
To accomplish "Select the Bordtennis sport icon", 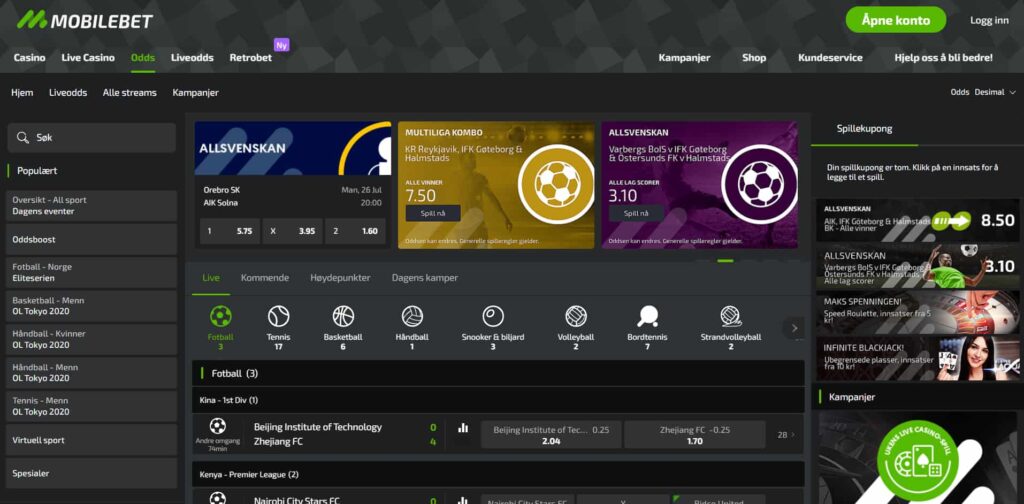I will point(647,317).
